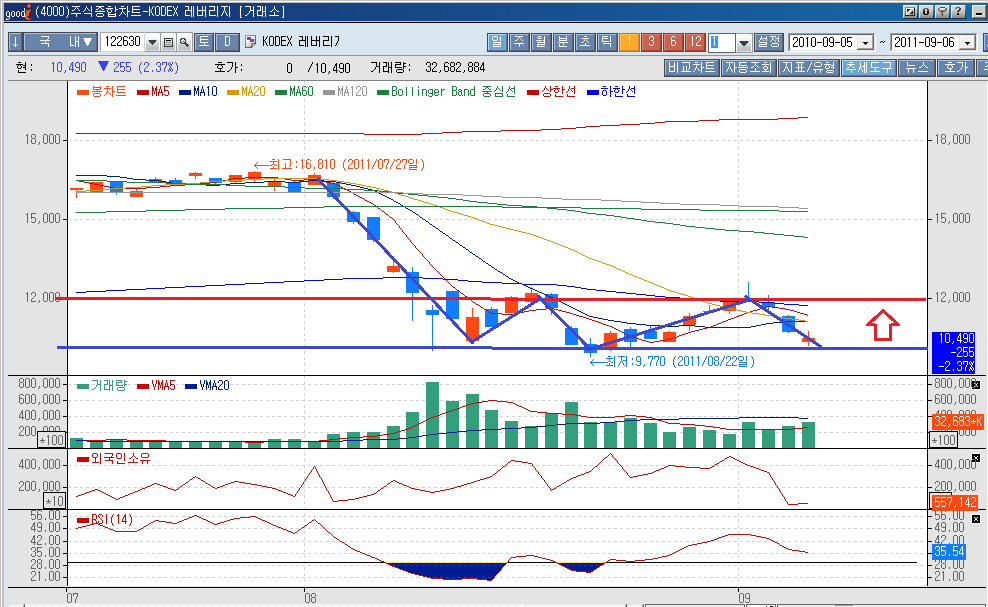
Task: Select the red 12 interval button
Action: coord(695,42)
